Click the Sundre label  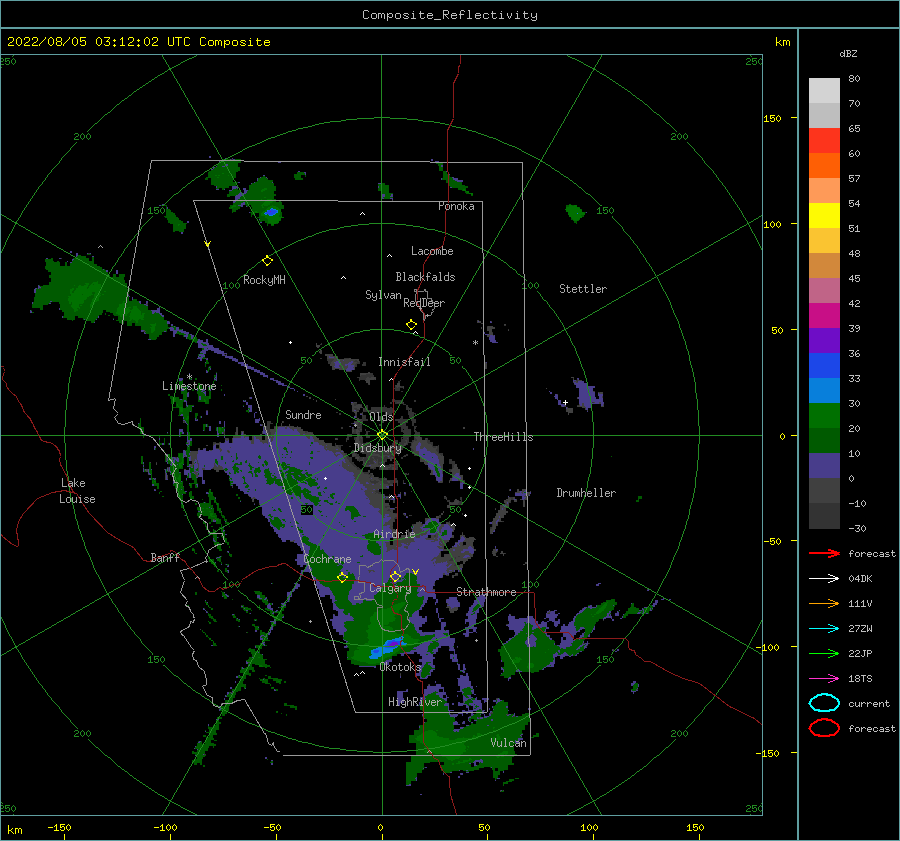[303, 414]
